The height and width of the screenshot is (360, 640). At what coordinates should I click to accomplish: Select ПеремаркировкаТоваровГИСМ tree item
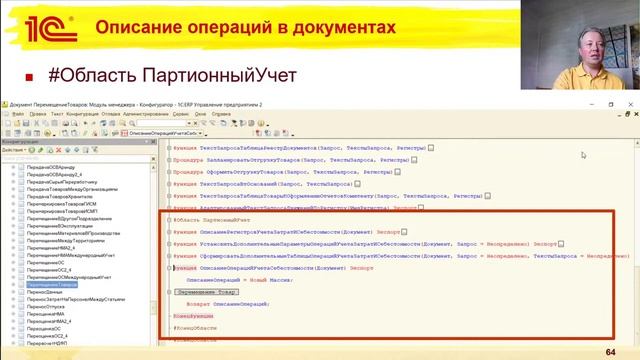pyautogui.click(x=62, y=204)
